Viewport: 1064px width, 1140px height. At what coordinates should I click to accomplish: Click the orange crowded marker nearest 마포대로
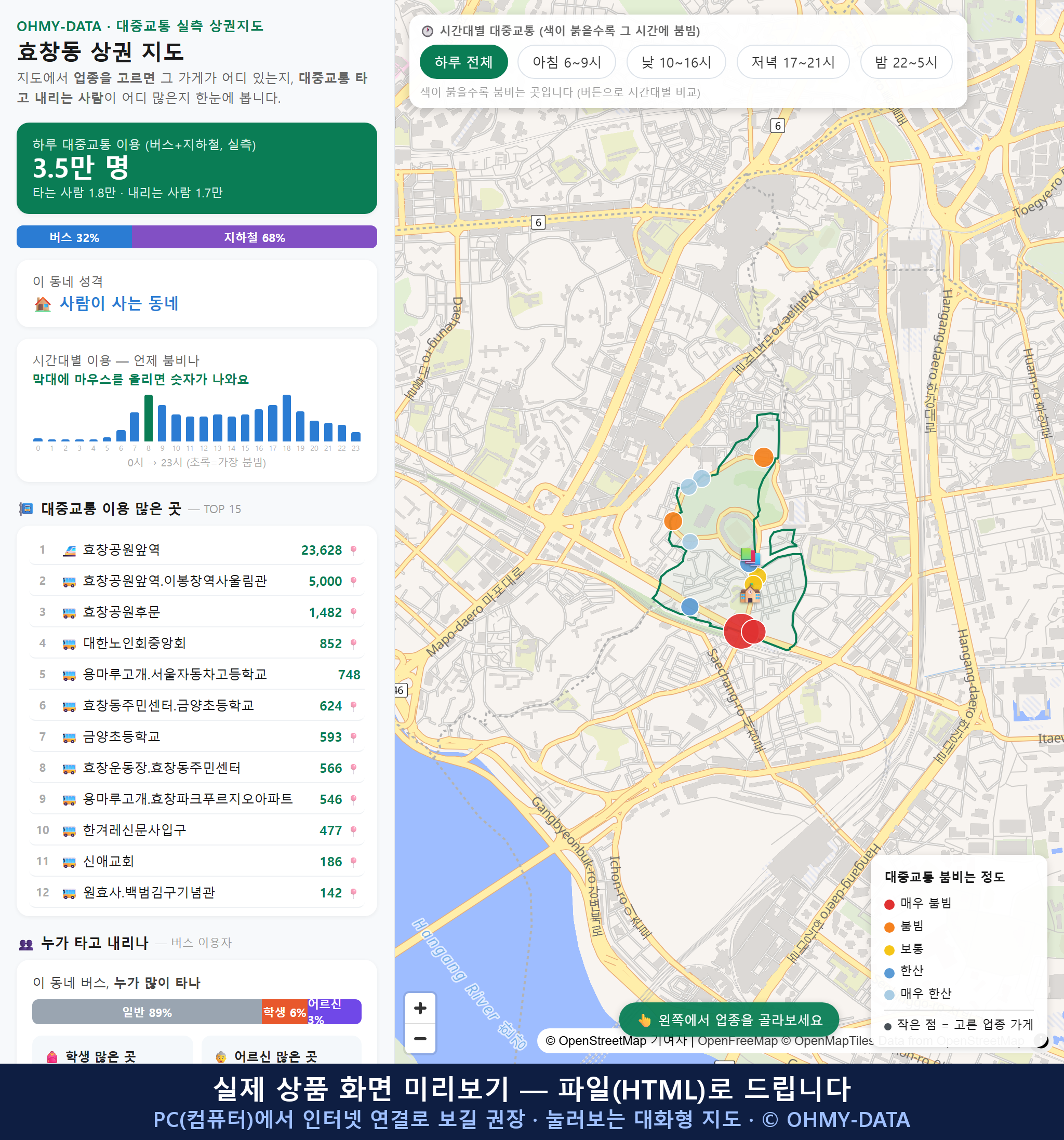pos(673,521)
